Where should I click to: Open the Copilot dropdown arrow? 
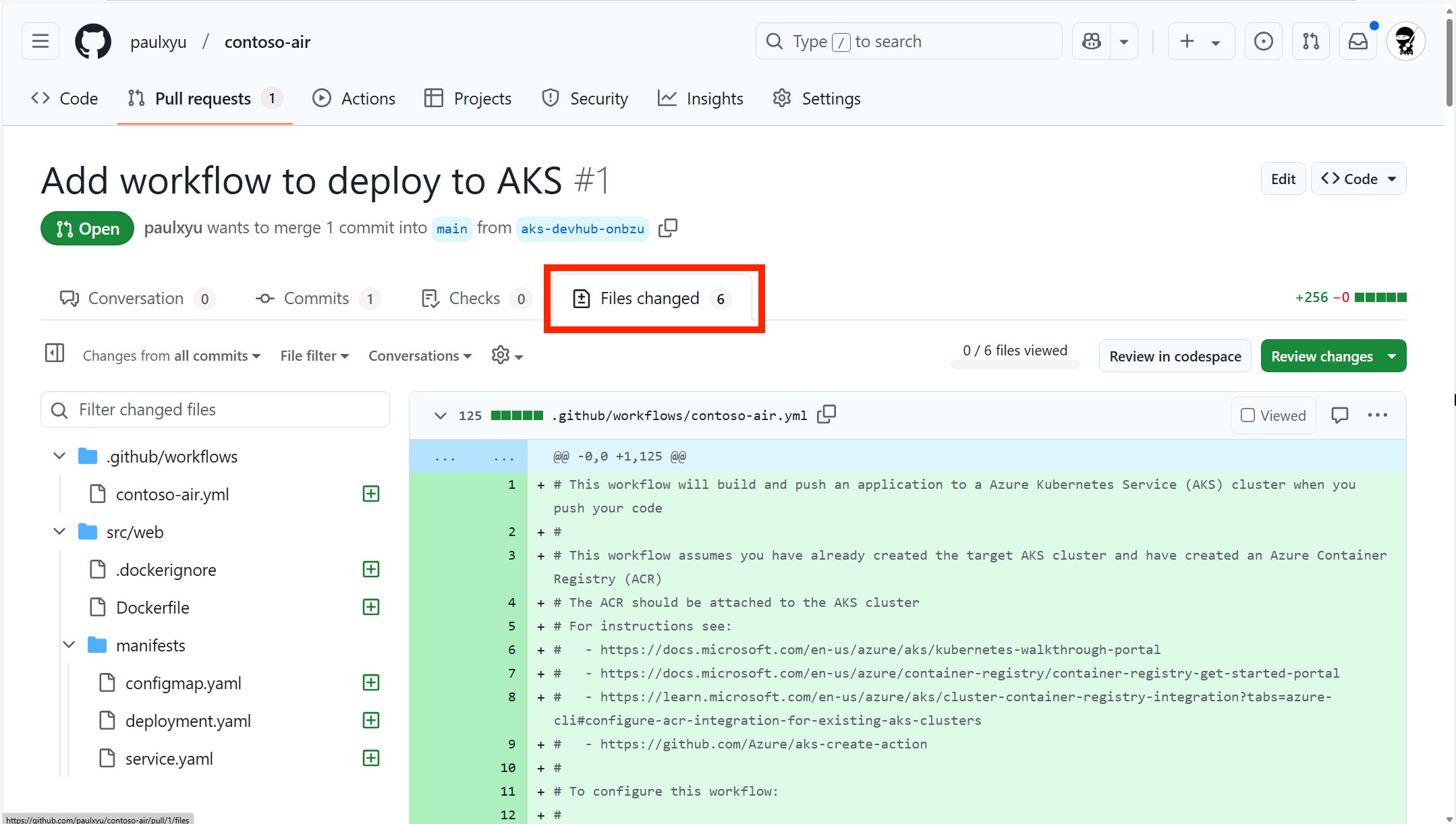[x=1124, y=42]
